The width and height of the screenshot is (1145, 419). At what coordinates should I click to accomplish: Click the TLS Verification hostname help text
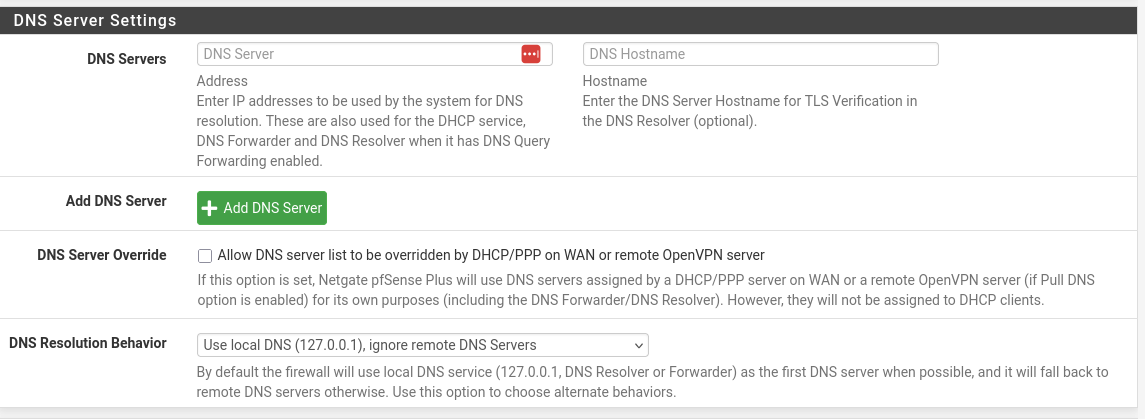[x=749, y=111]
